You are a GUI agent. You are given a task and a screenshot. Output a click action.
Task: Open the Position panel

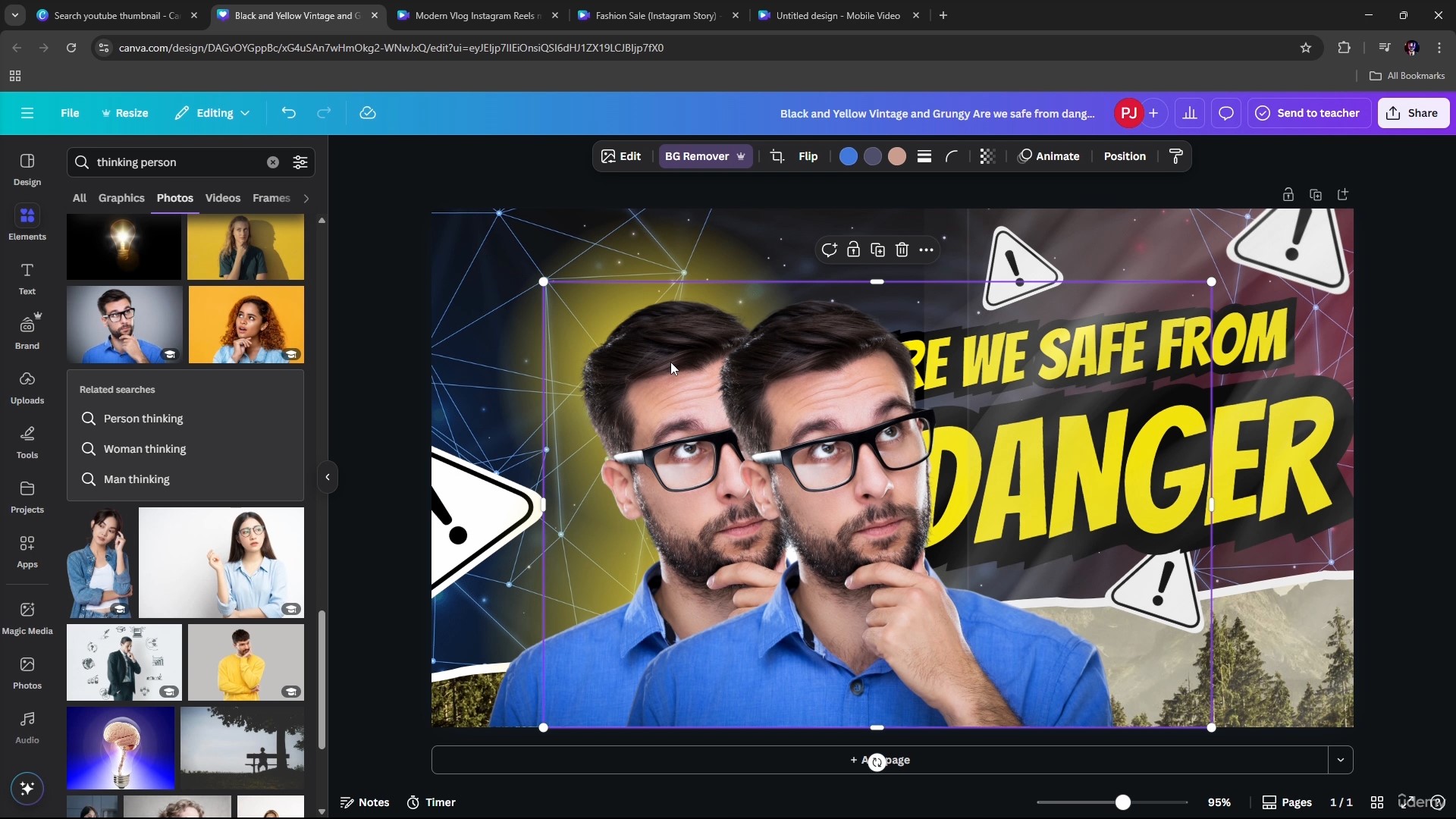pos(1125,156)
